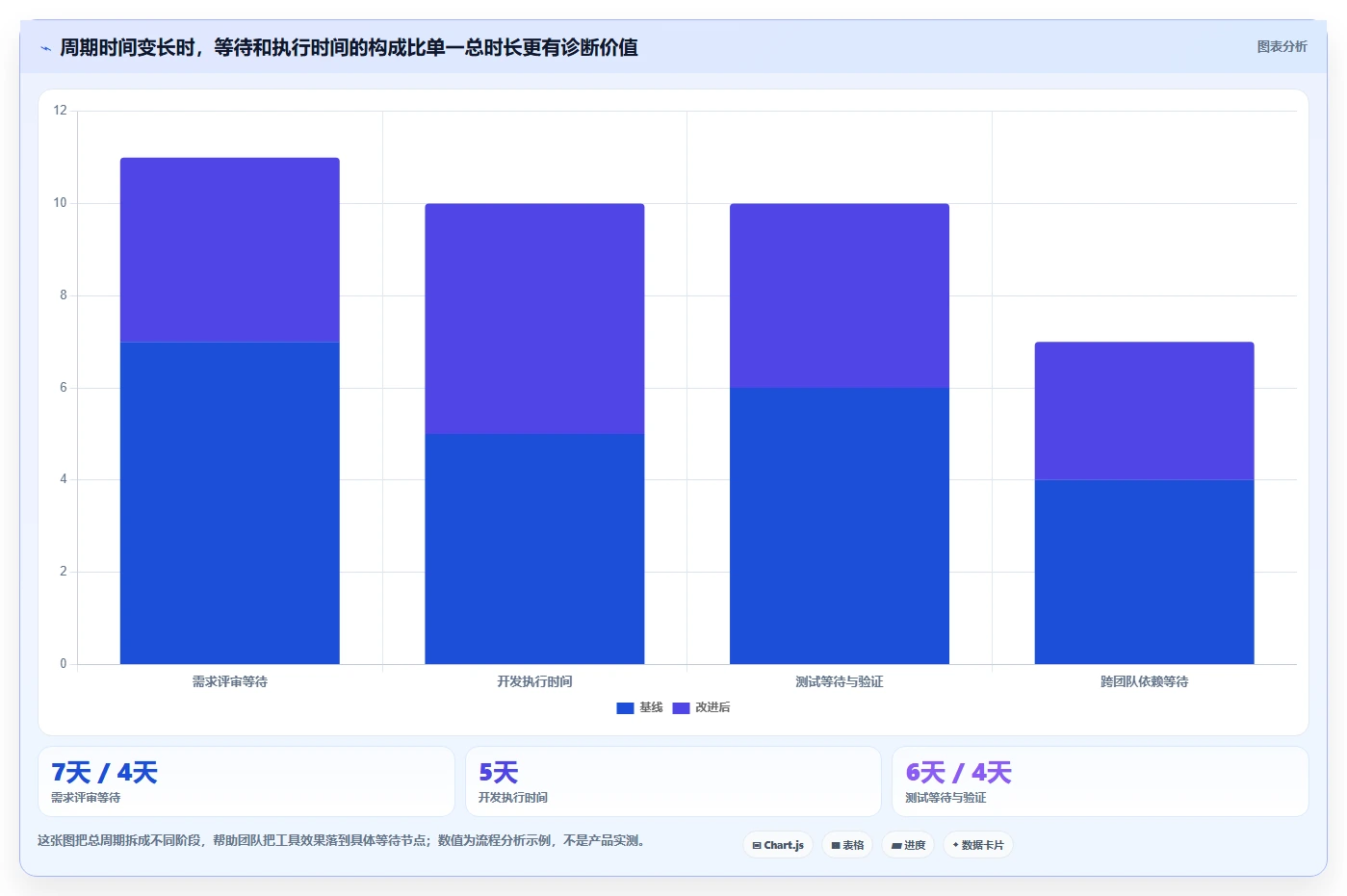Click the 进度 tag pill

point(908,845)
